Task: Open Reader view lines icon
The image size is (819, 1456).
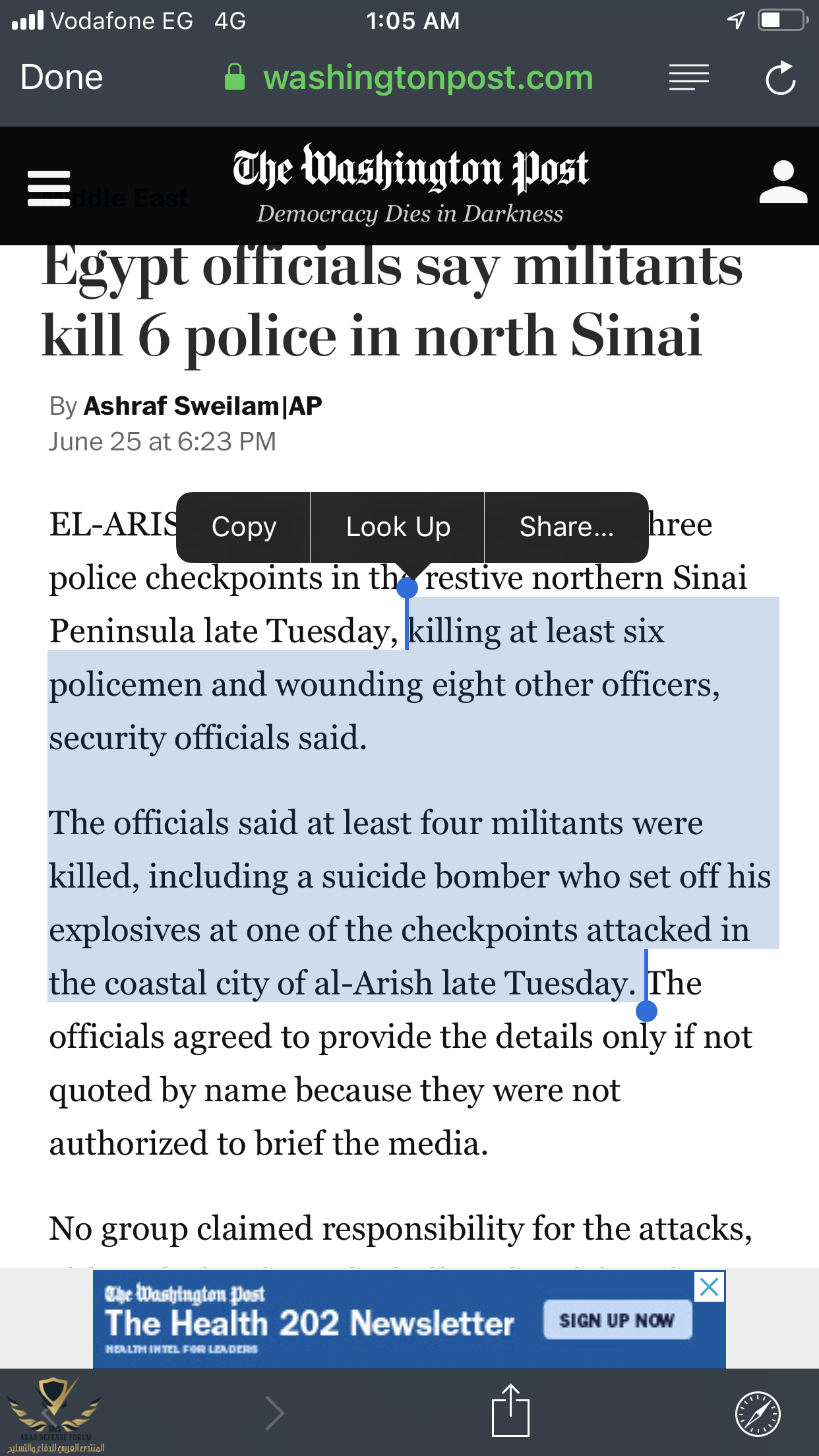Action: point(688,77)
